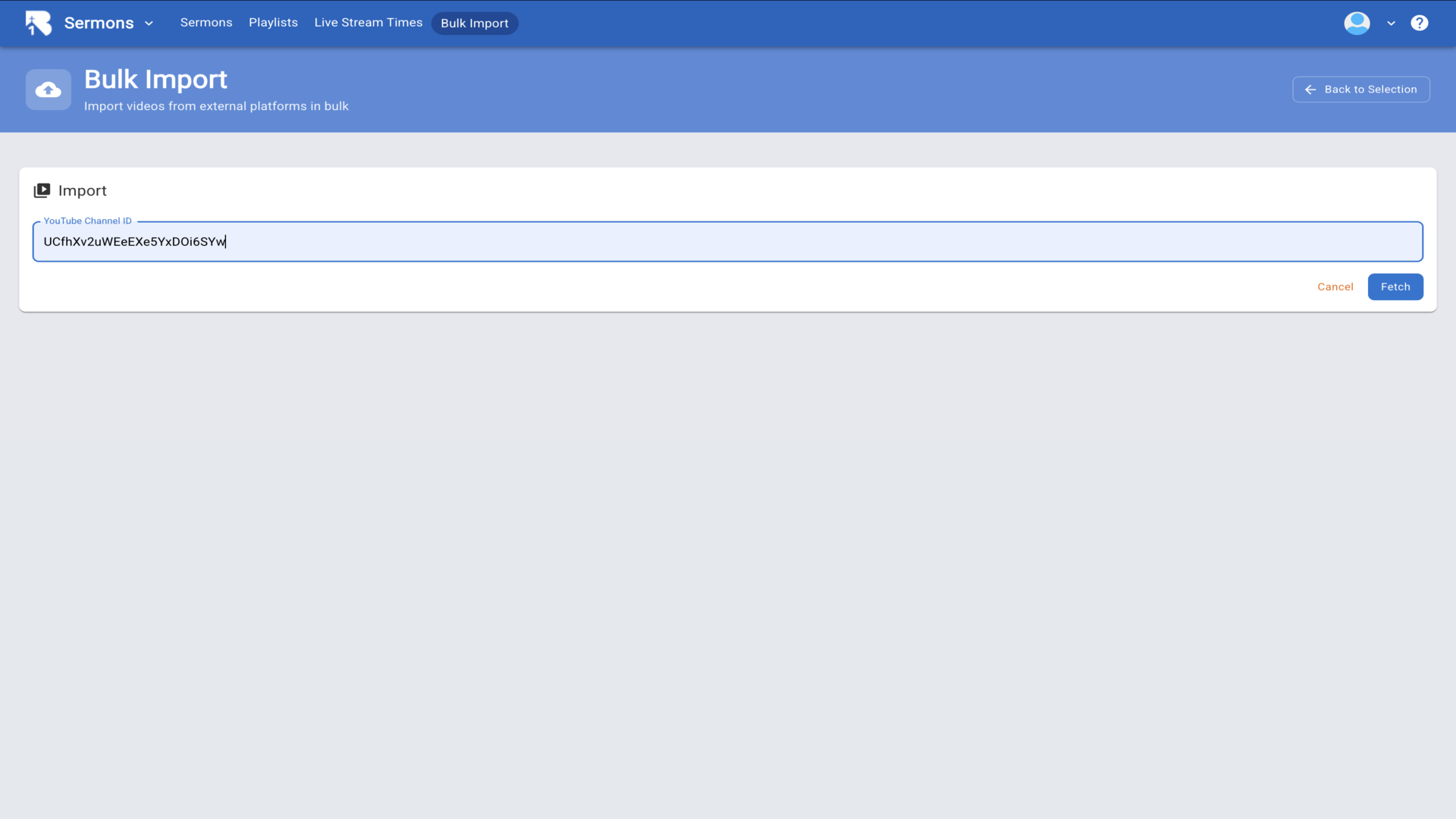Go to the Sermons nav tab
The width and height of the screenshot is (1456, 819).
tap(206, 23)
